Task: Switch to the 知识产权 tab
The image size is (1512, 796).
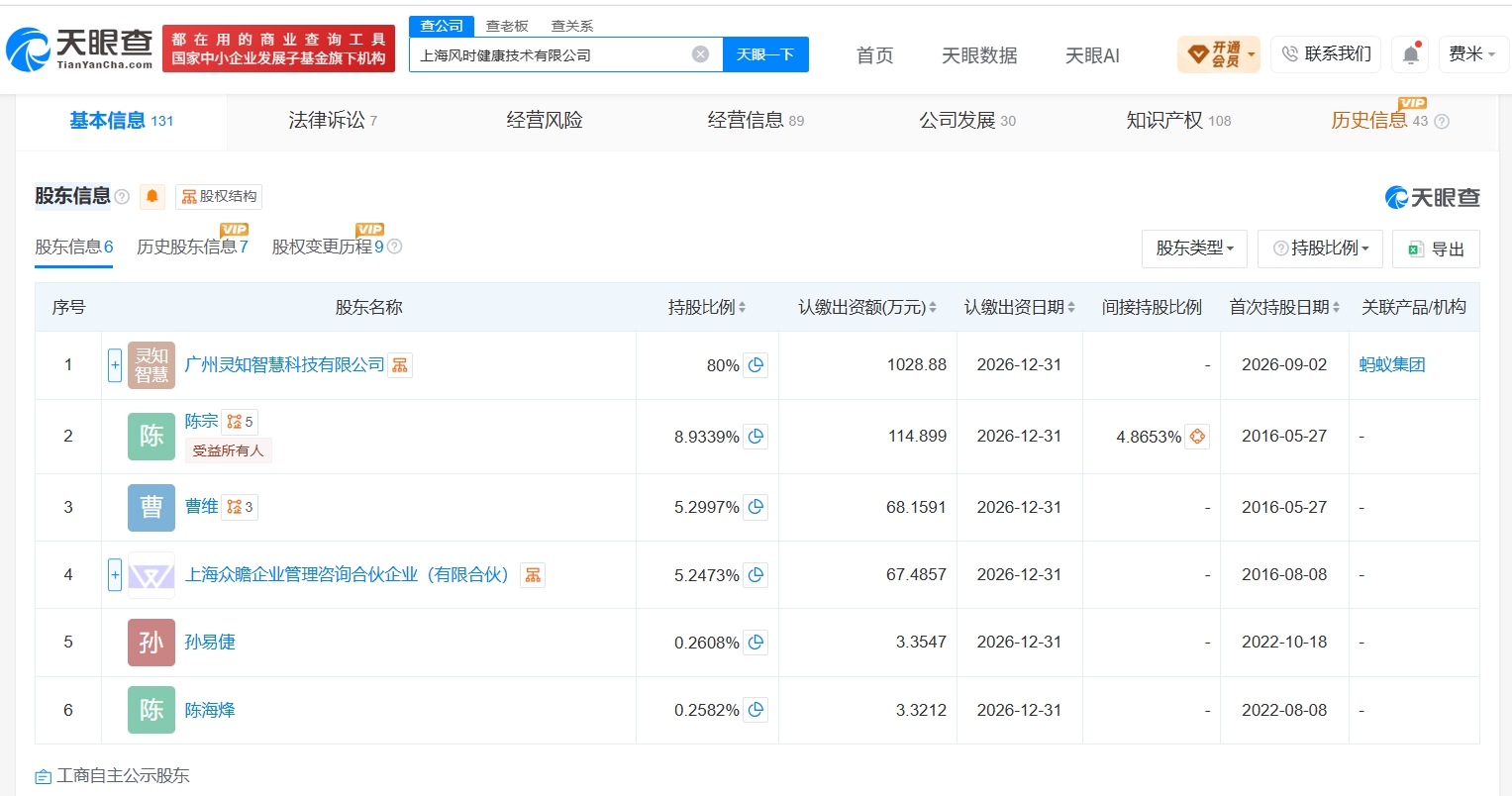Action: [1178, 121]
